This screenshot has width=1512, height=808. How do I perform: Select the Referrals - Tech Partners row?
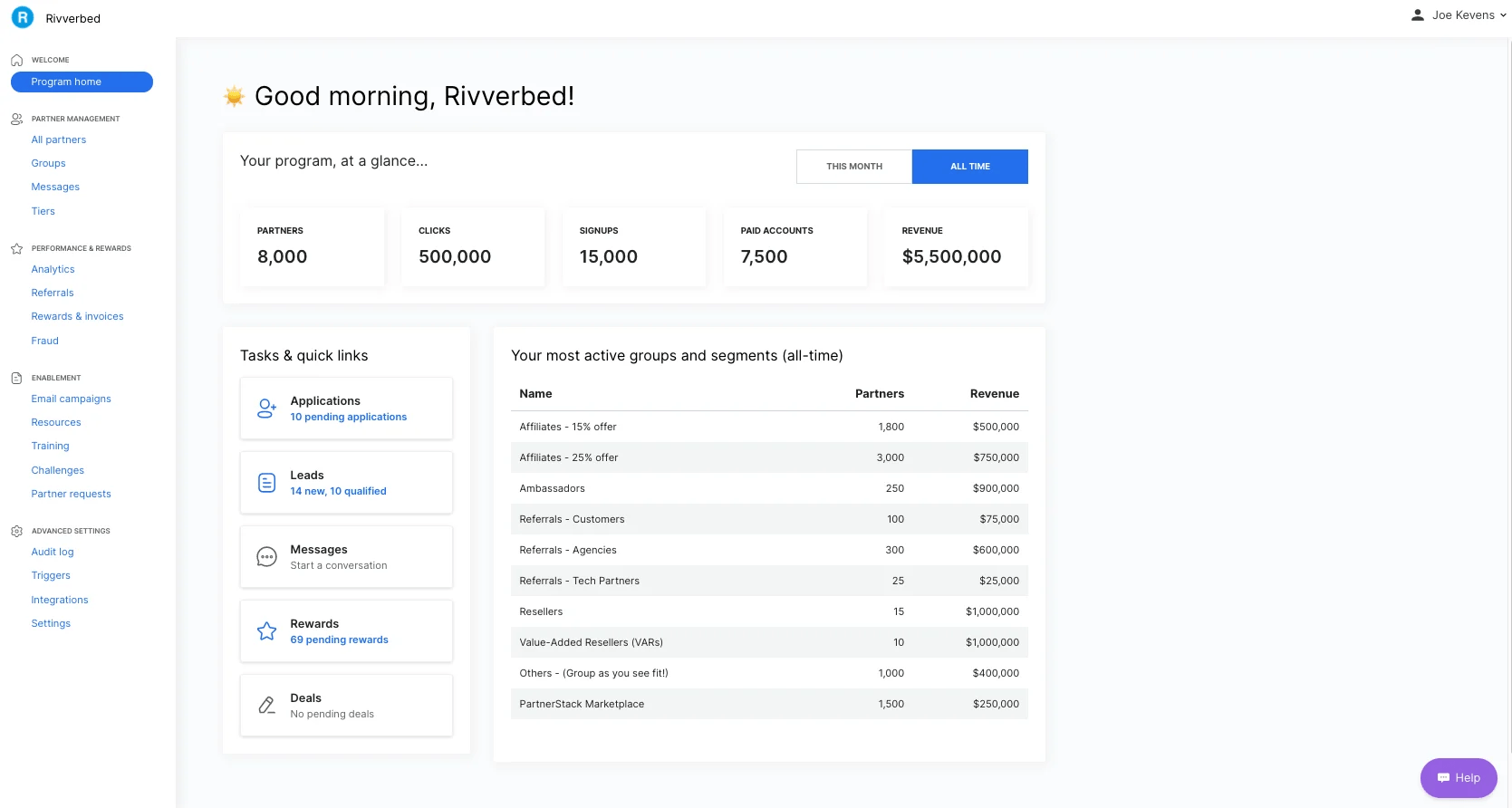point(769,581)
